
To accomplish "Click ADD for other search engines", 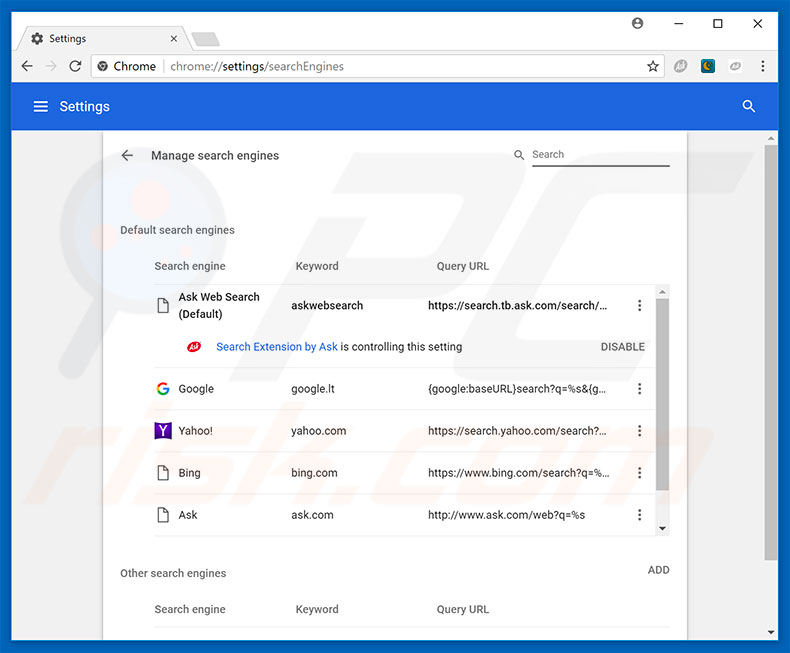I will coord(658,570).
